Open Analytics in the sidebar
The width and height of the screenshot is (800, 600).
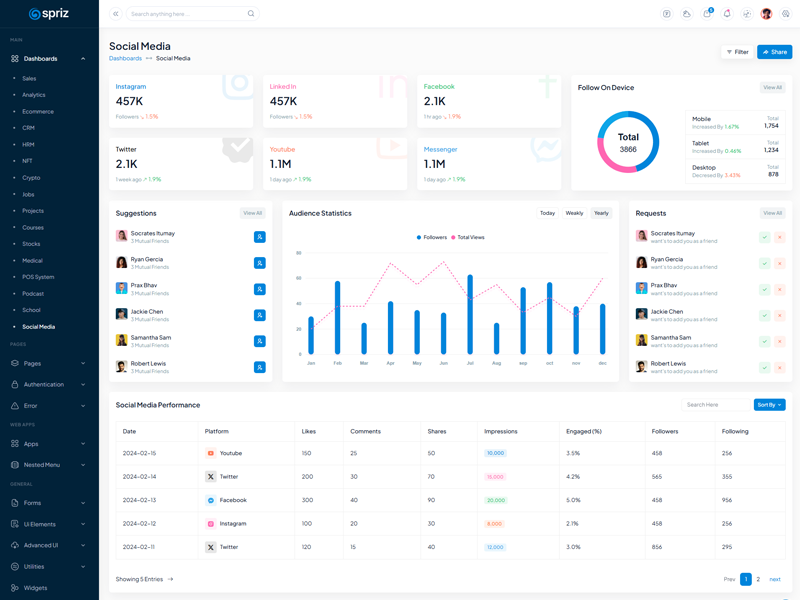(x=34, y=95)
